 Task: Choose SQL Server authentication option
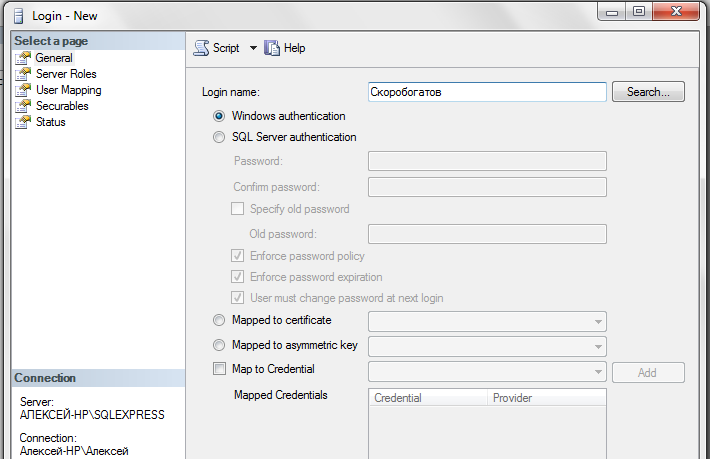pos(219,137)
